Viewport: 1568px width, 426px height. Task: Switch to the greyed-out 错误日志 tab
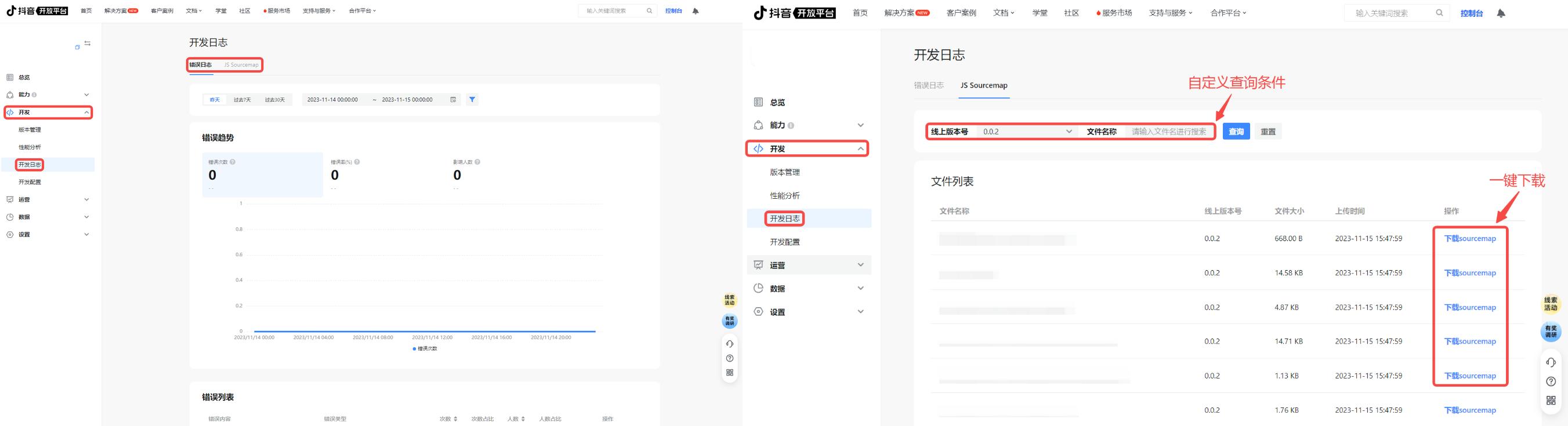928,85
